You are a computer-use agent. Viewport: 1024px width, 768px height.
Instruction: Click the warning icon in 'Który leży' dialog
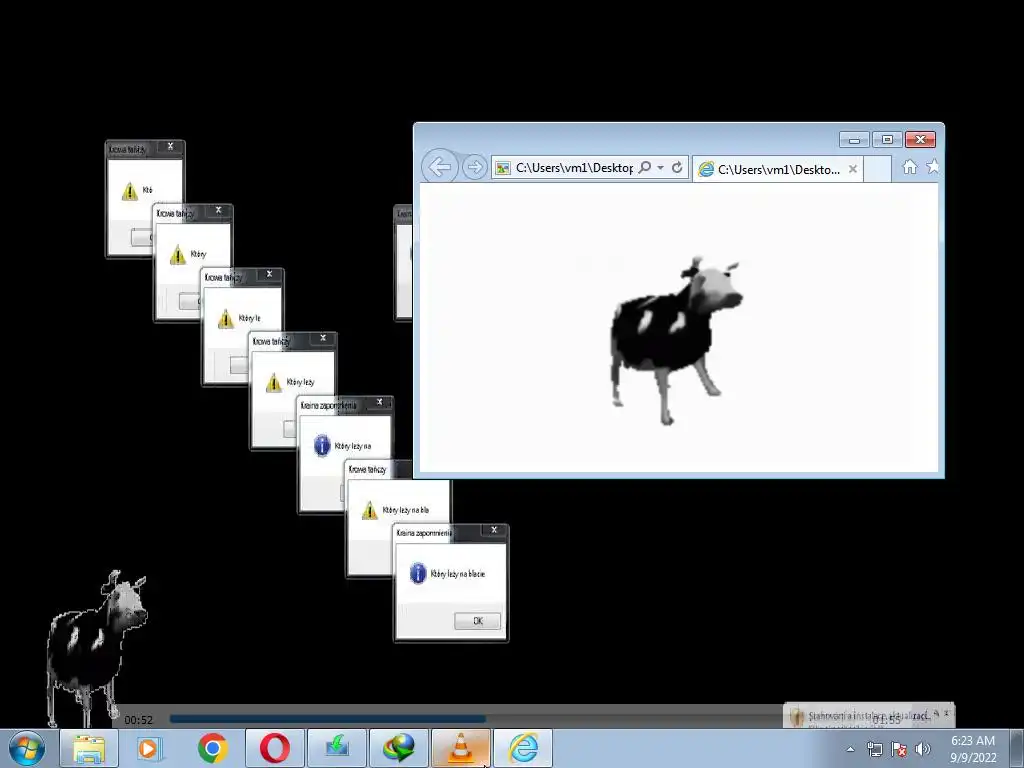click(274, 382)
